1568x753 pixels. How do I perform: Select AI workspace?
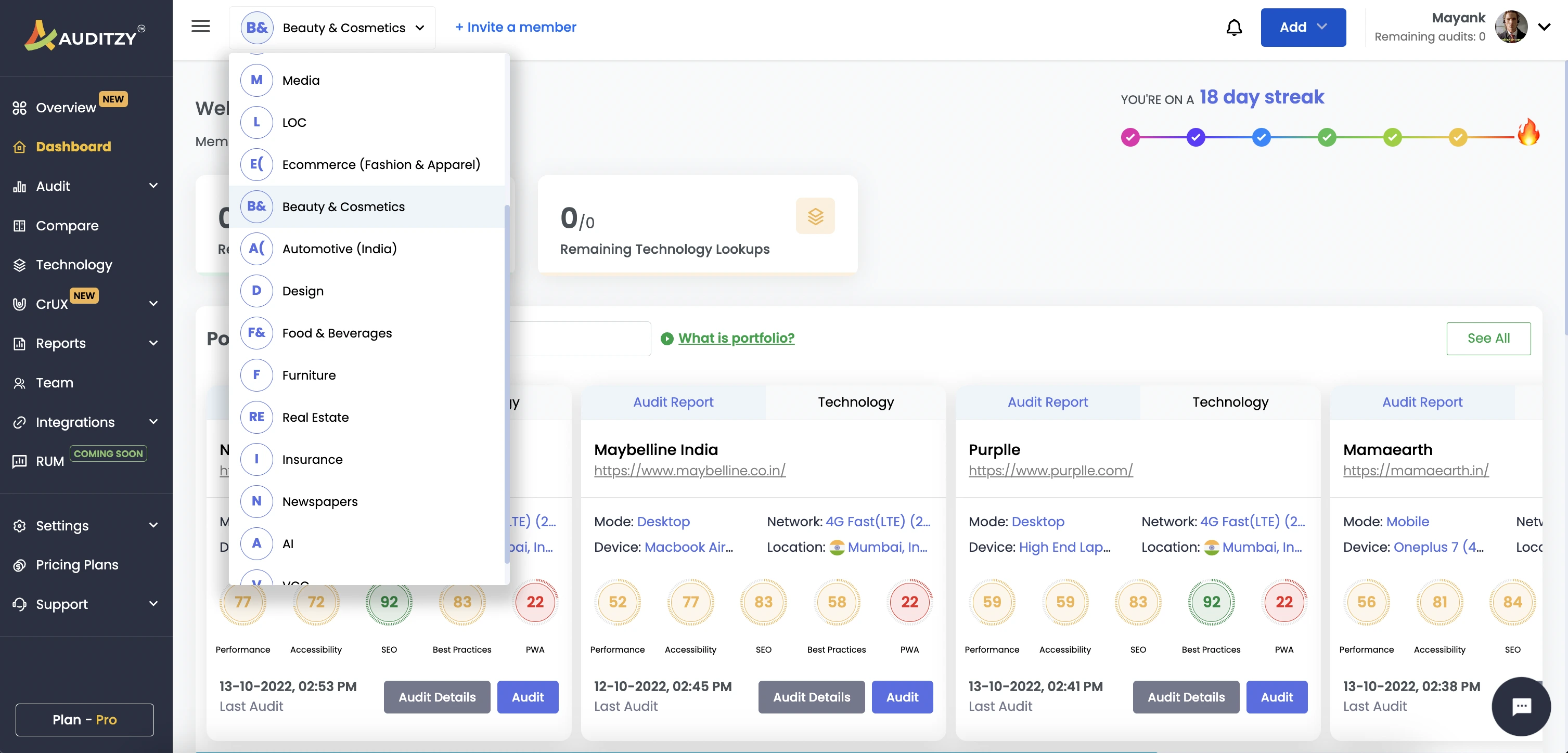[x=366, y=544]
